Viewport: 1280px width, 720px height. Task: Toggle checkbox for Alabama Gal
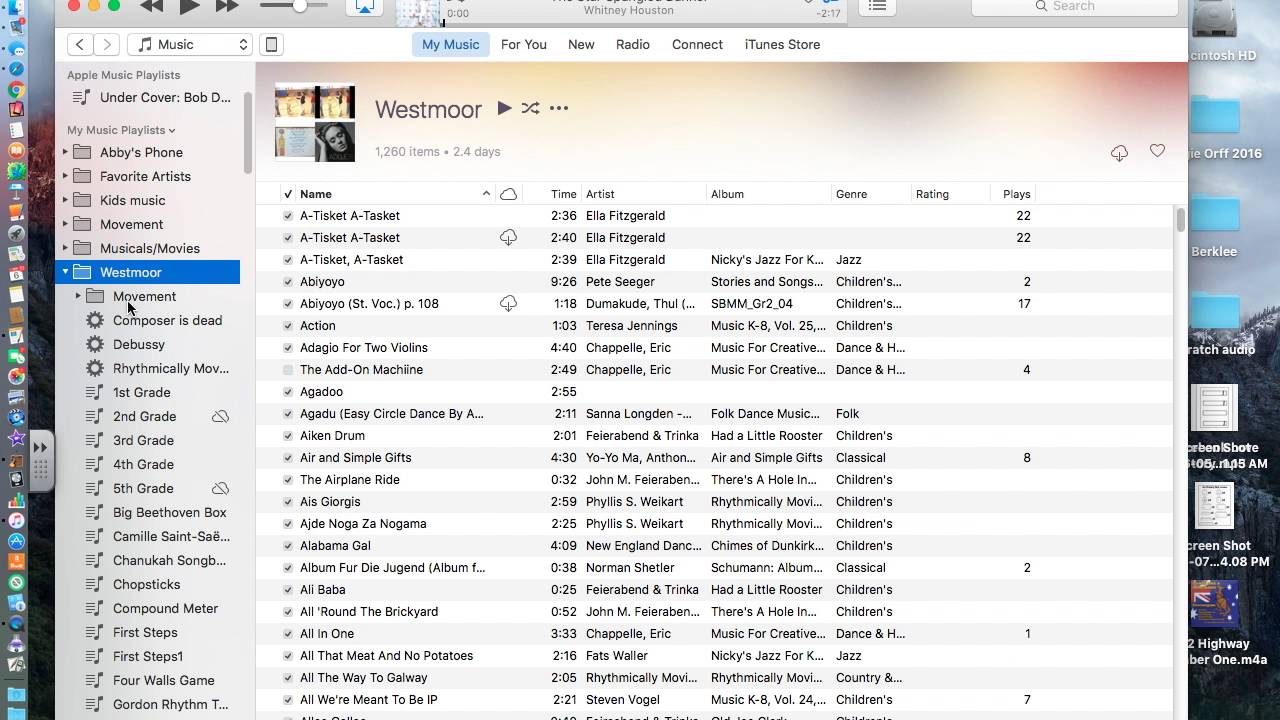tap(288, 546)
